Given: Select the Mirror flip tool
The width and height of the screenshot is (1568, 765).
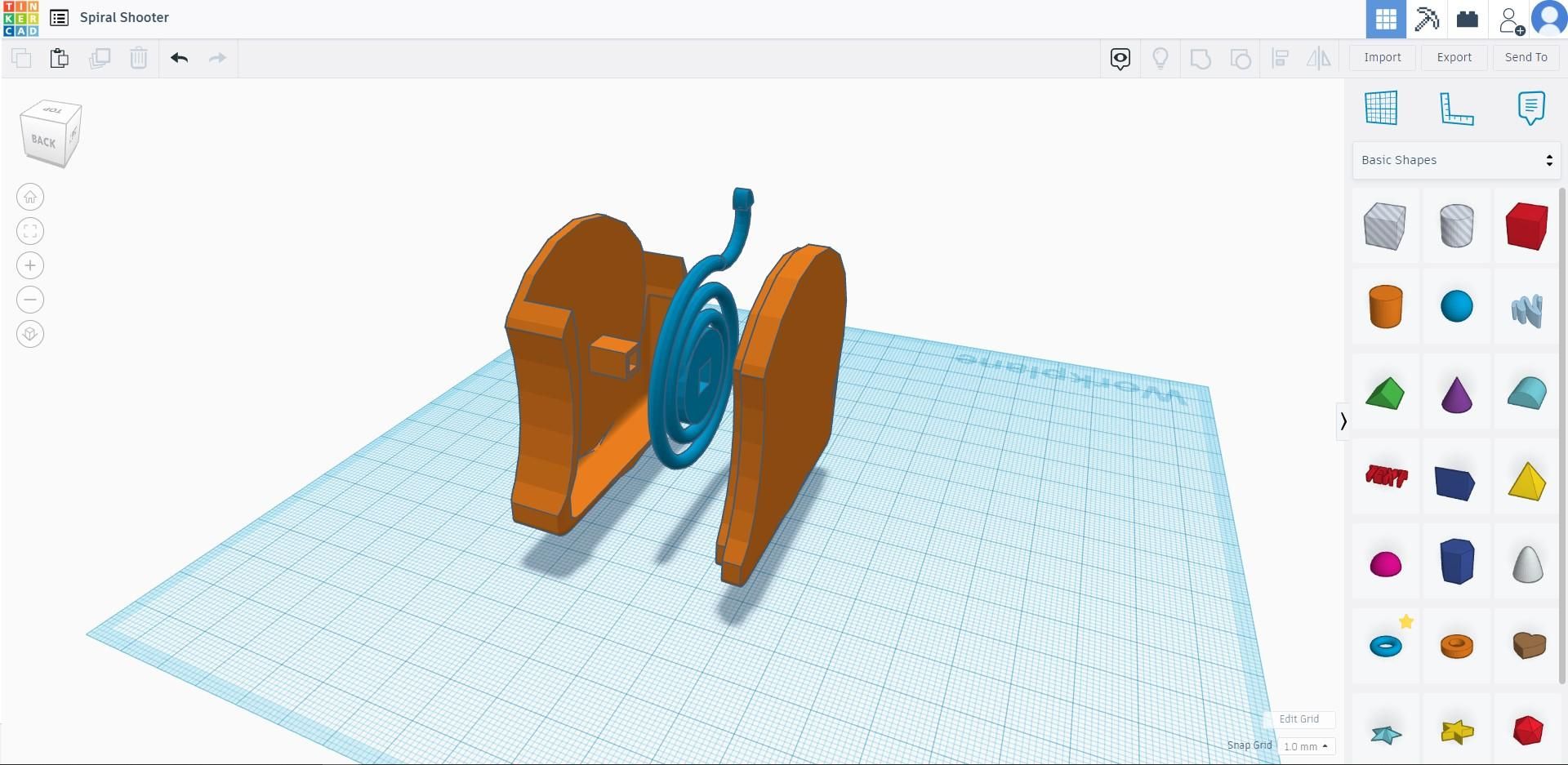Looking at the screenshot, I should pos(1317,58).
